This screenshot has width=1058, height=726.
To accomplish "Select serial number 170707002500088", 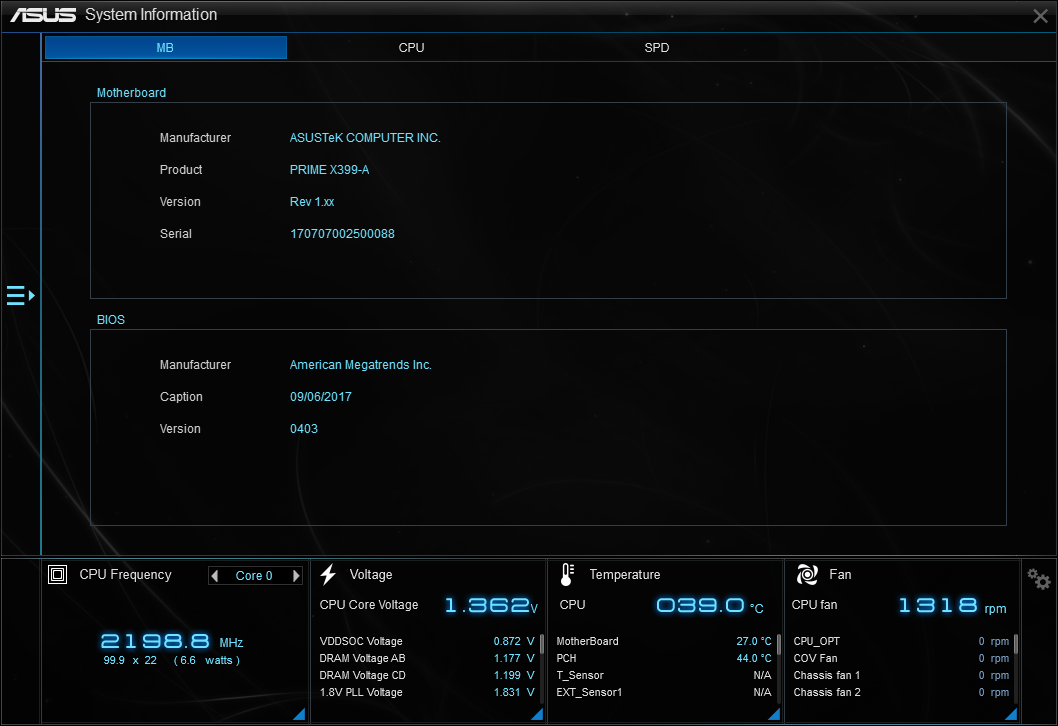I will [342, 234].
